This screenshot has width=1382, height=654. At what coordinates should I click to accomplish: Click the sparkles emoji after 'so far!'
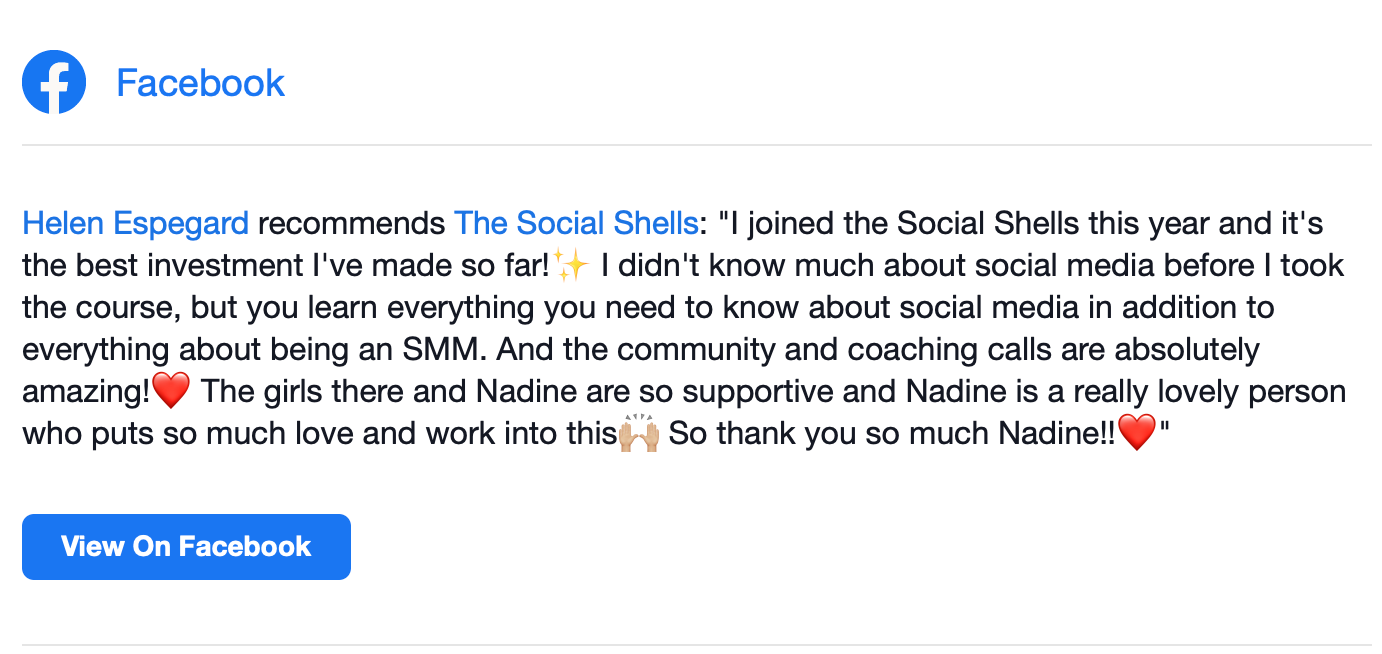(571, 266)
